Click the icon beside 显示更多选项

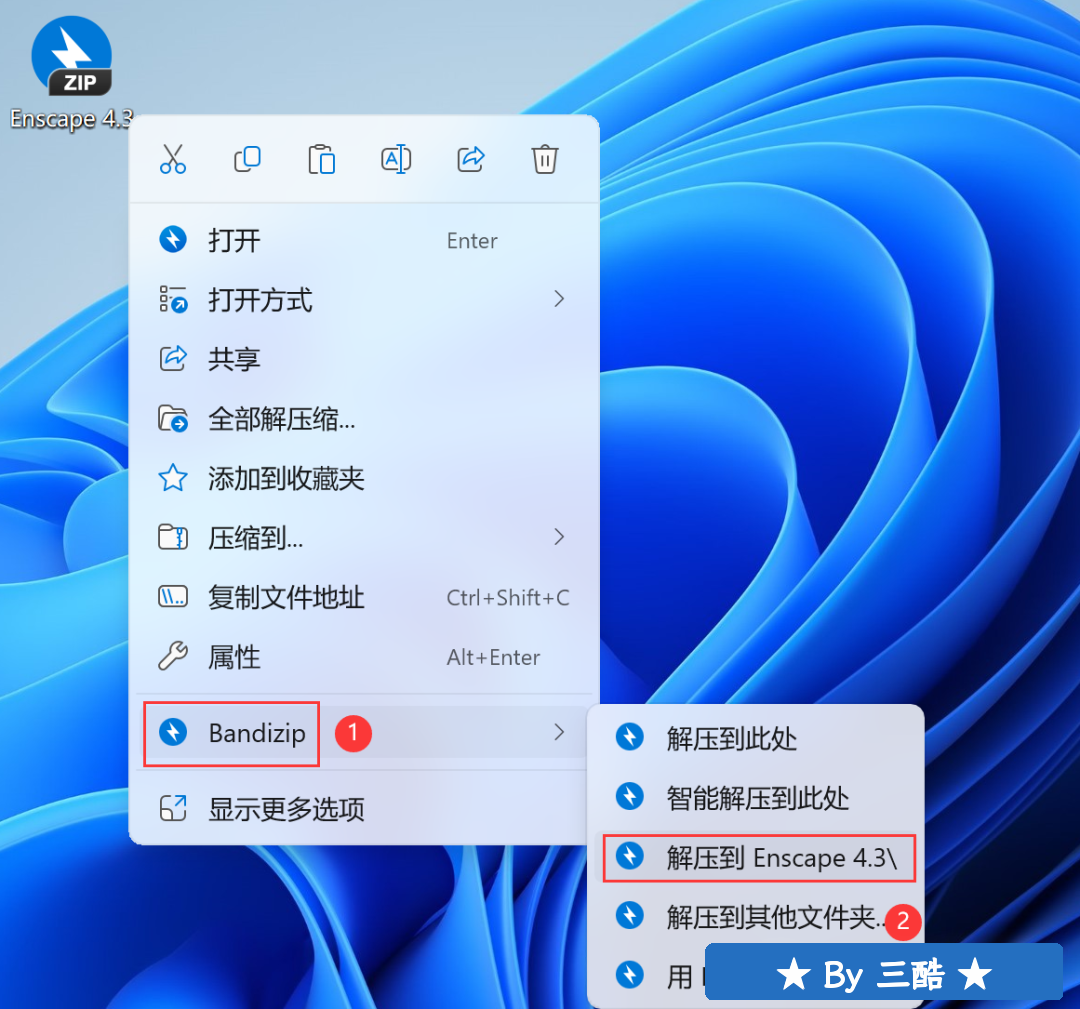click(x=173, y=808)
